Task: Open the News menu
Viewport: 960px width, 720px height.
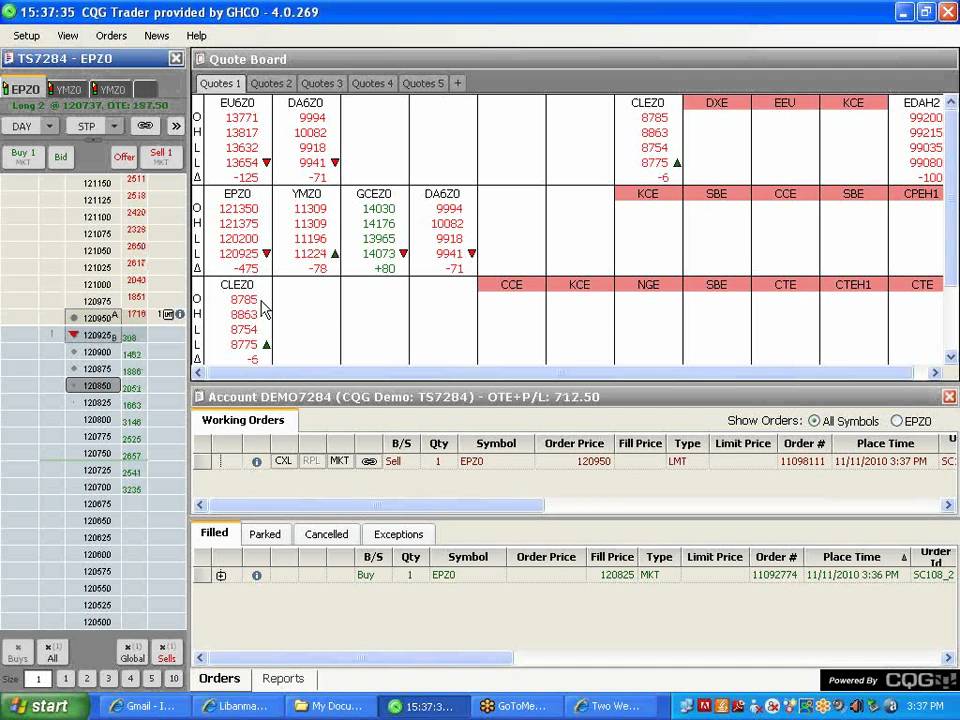Action: click(156, 36)
